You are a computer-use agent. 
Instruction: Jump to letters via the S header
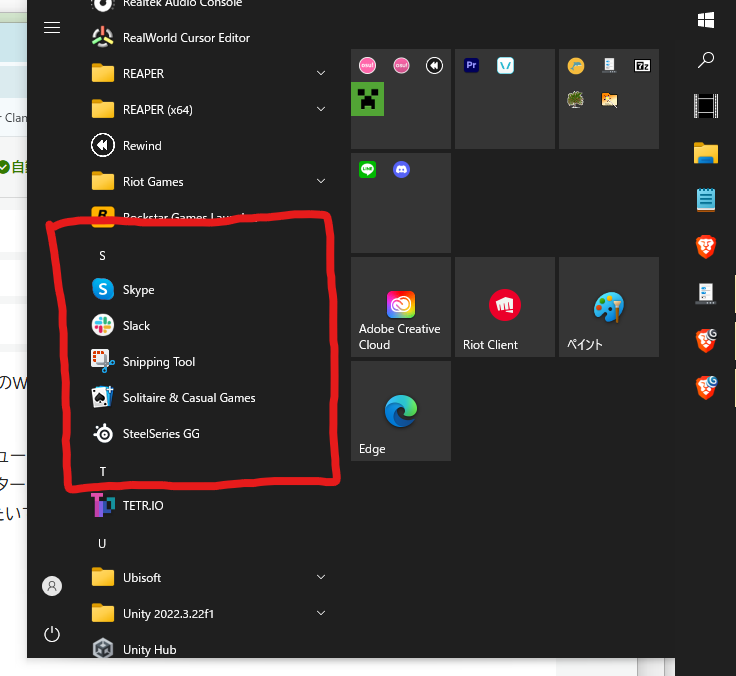(102, 256)
